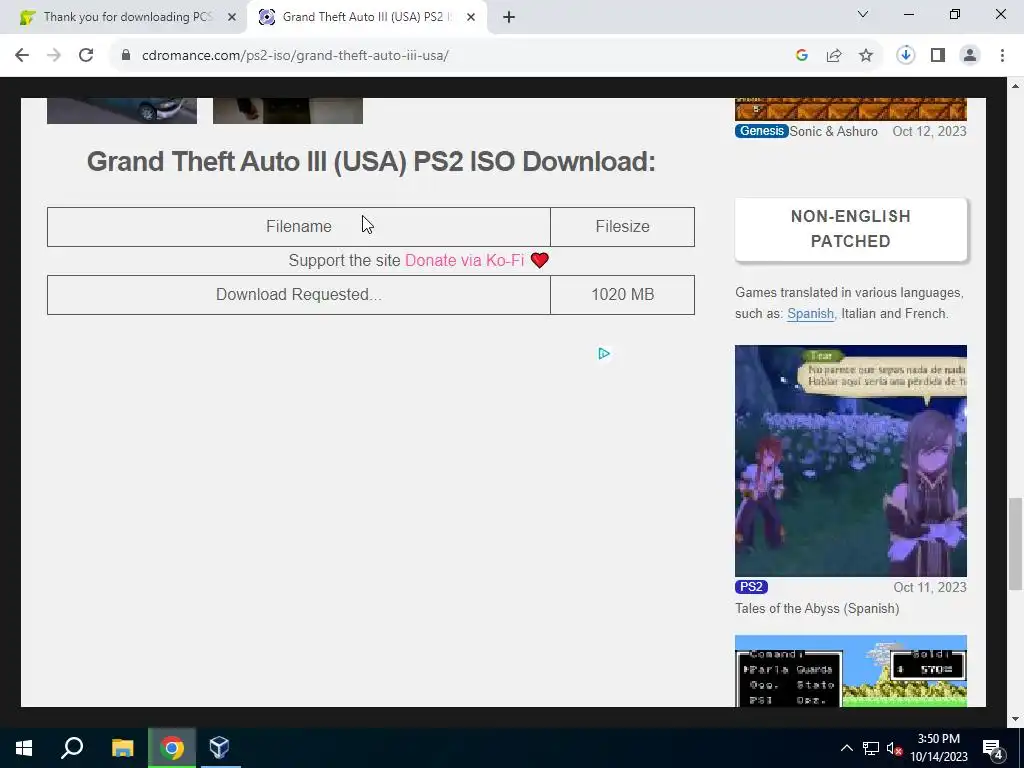Viewport: 1024px width, 768px height.
Task: Open Chrome downloads indicator
Action: (906, 56)
